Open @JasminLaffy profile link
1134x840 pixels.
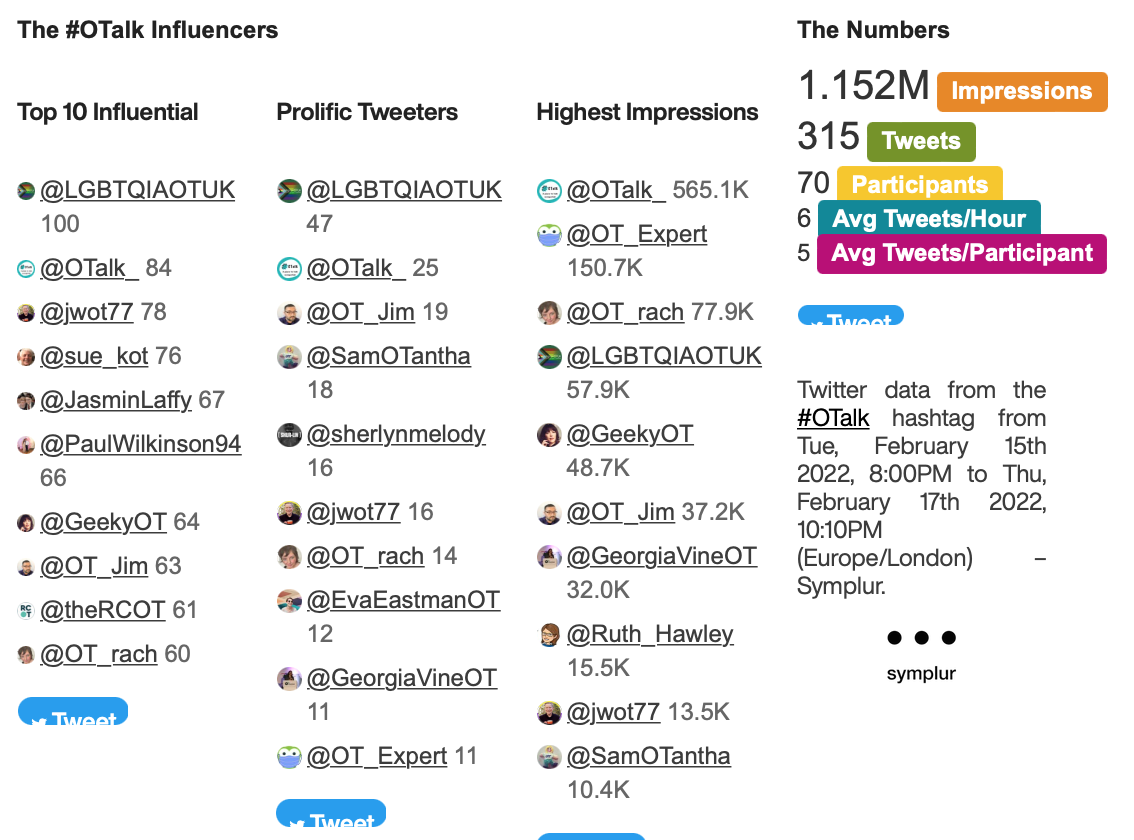click(x=116, y=400)
